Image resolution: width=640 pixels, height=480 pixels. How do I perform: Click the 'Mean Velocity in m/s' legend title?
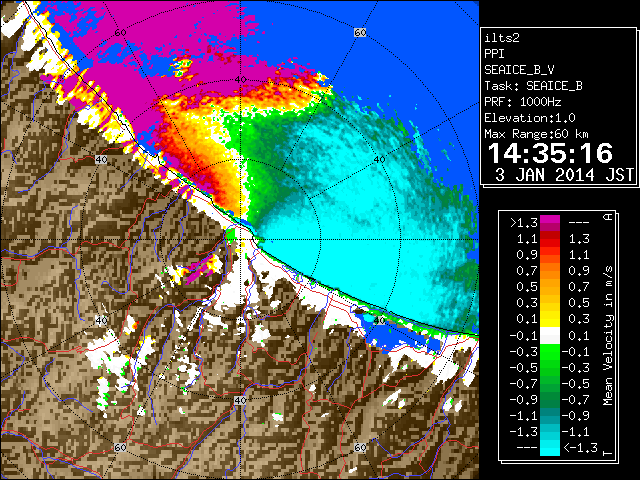tap(608, 336)
